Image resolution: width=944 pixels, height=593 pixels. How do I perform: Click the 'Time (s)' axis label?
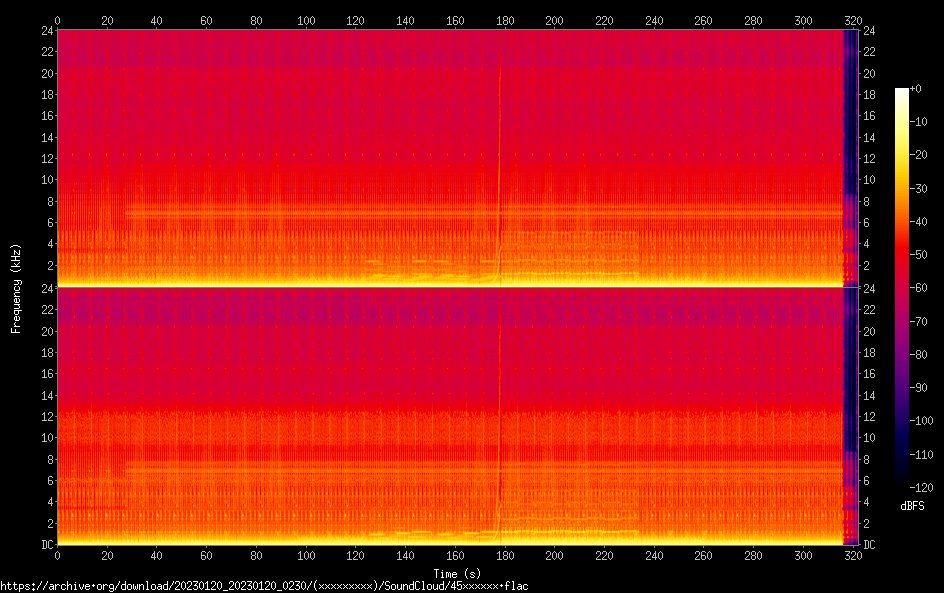[455, 573]
